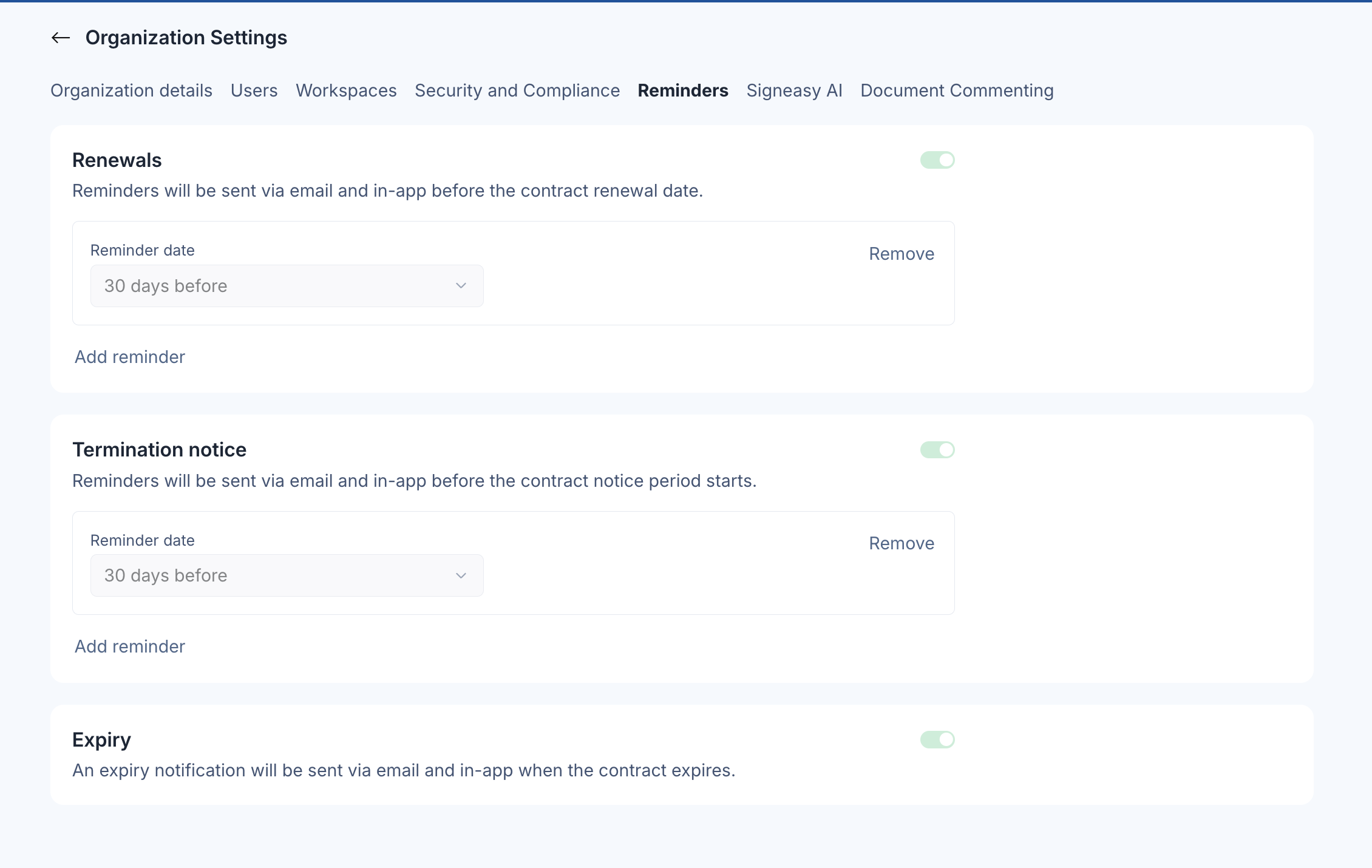Click the Termination notice heading

[160, 450]
